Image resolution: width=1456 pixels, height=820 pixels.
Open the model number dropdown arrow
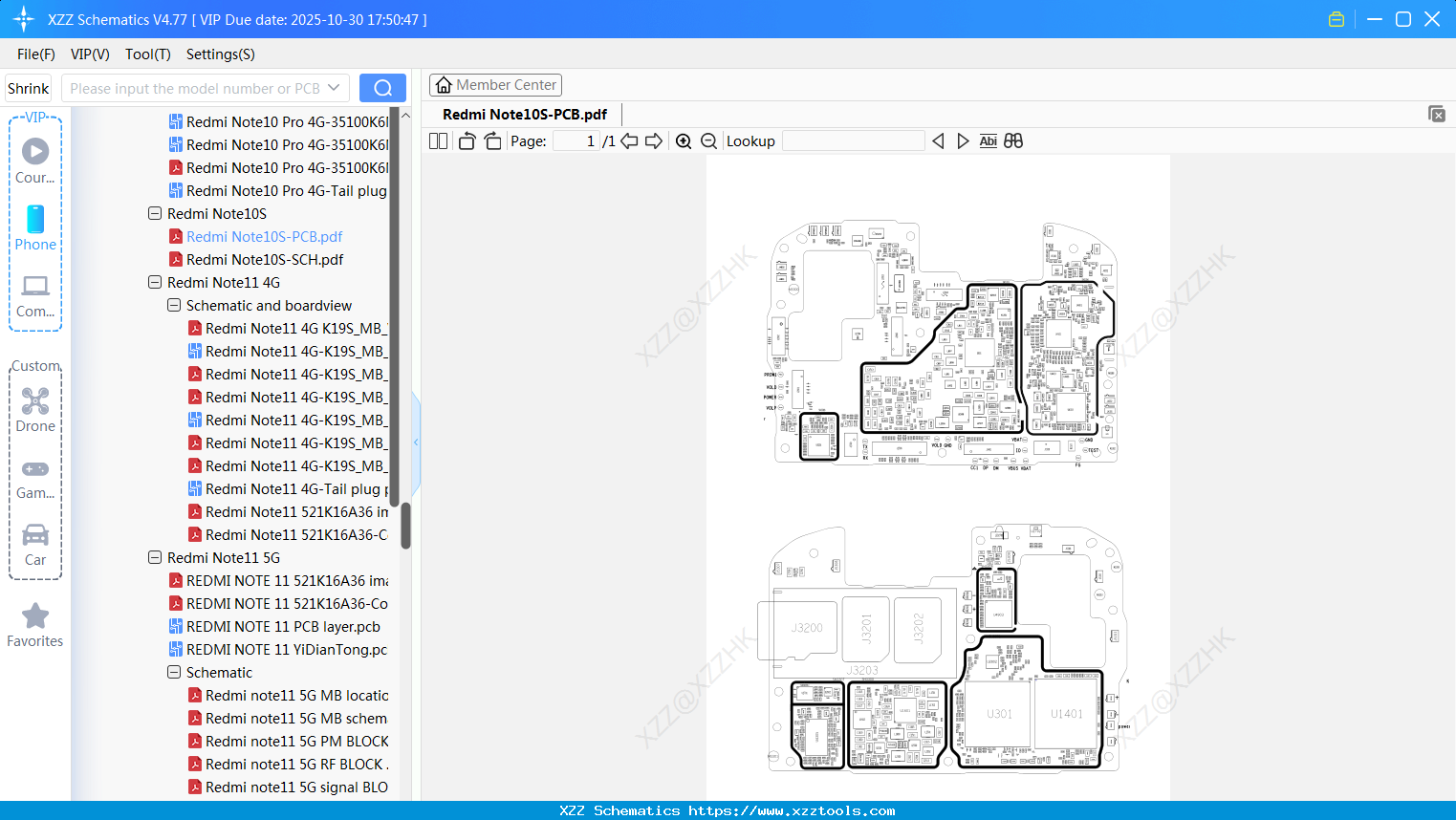tap(334, 88)
